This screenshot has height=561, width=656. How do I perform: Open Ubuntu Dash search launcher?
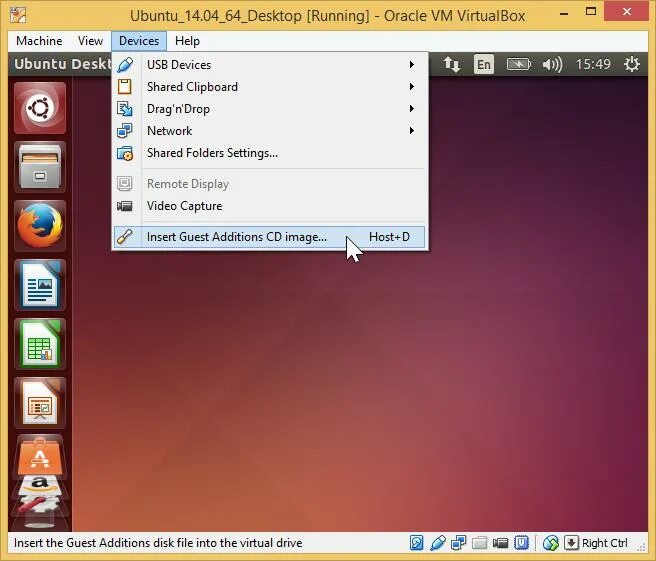pos(40,108)
